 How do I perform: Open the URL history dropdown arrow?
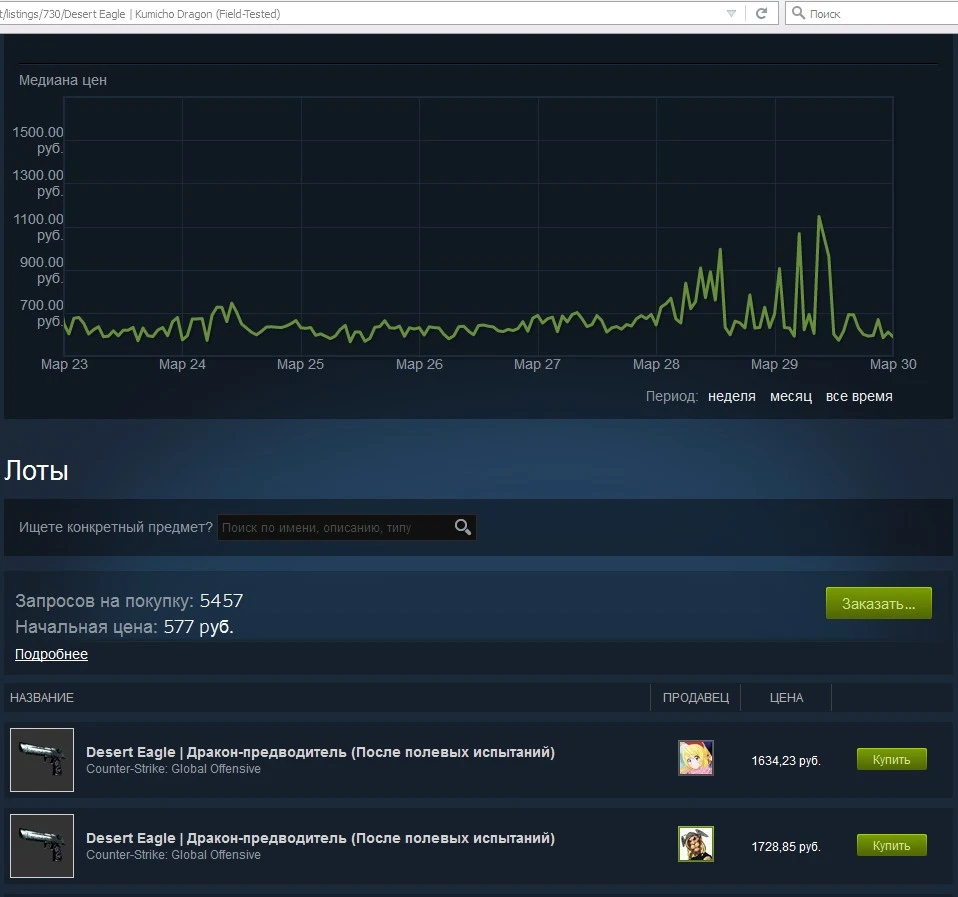coord(731,13)
